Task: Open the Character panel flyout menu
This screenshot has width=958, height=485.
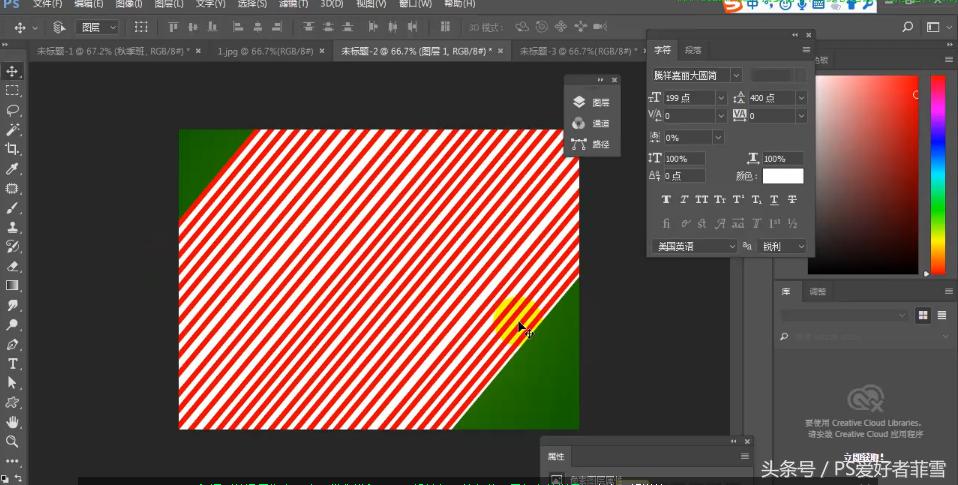Action: [806, 50]
